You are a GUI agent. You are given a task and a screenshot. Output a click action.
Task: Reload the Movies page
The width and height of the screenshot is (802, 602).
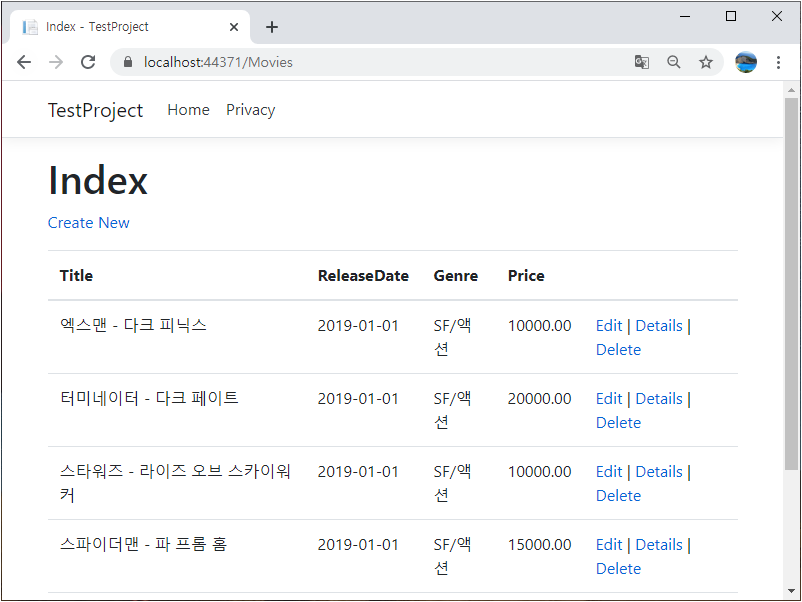coord(88,62)
